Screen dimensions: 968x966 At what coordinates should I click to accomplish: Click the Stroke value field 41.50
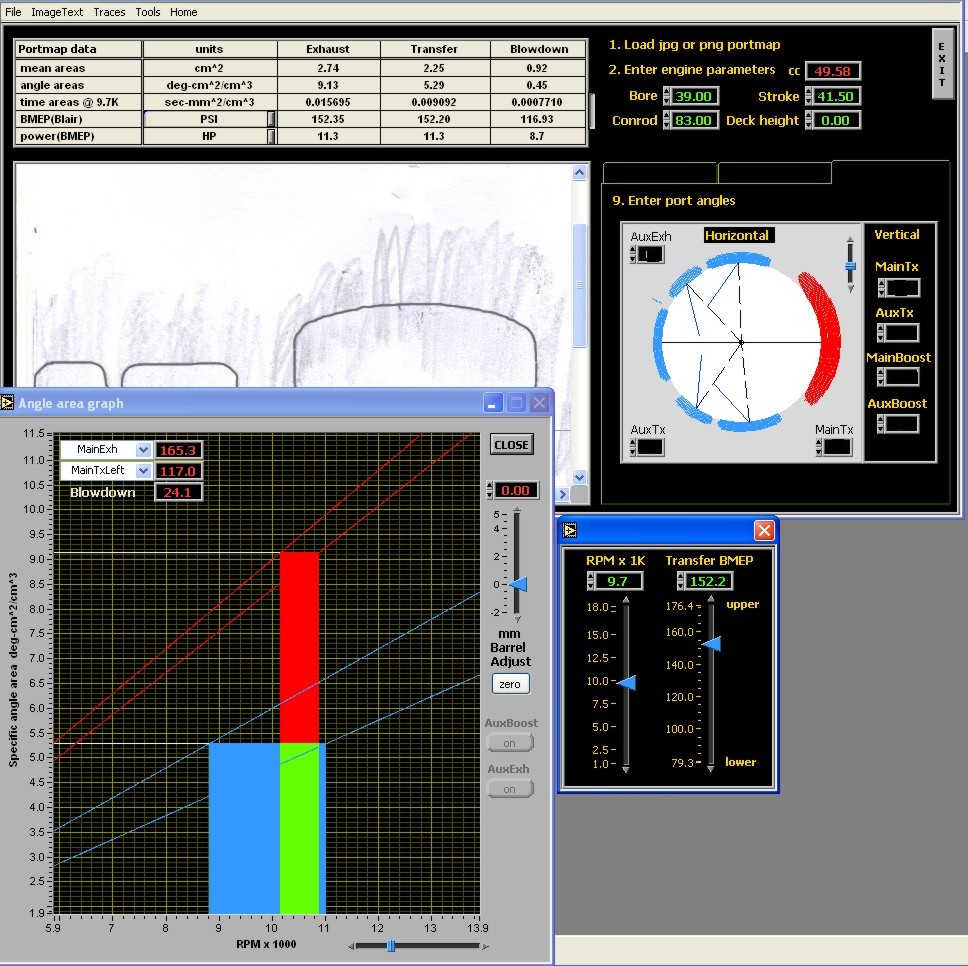pos(836,96)
